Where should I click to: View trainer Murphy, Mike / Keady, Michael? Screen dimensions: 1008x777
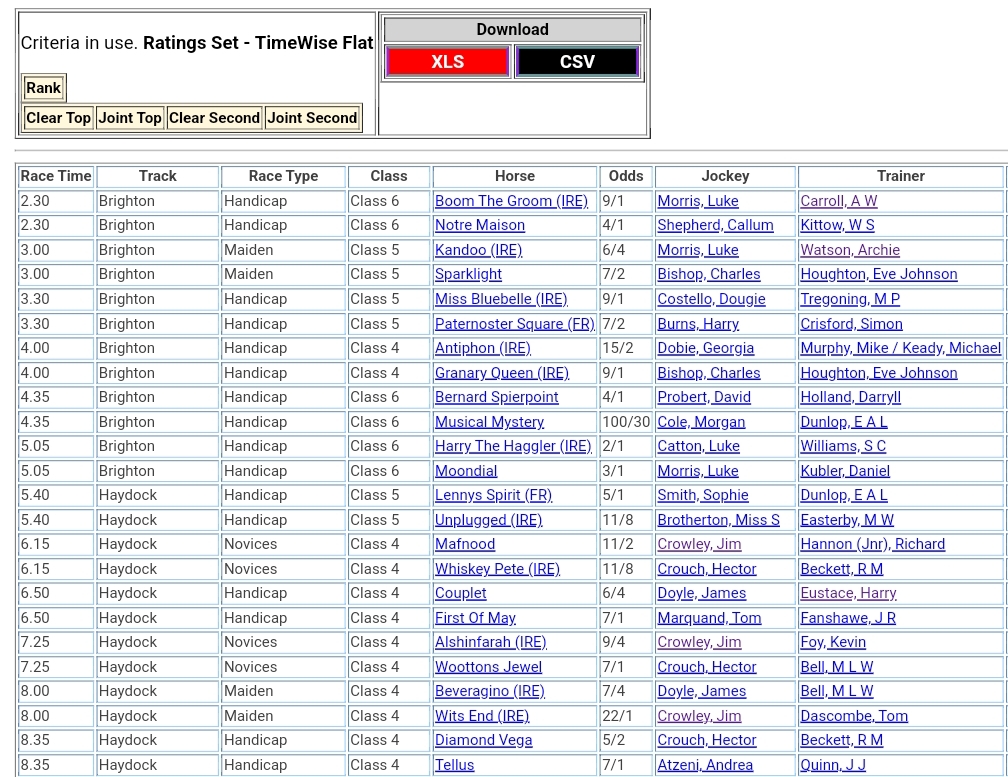point(900,348)
